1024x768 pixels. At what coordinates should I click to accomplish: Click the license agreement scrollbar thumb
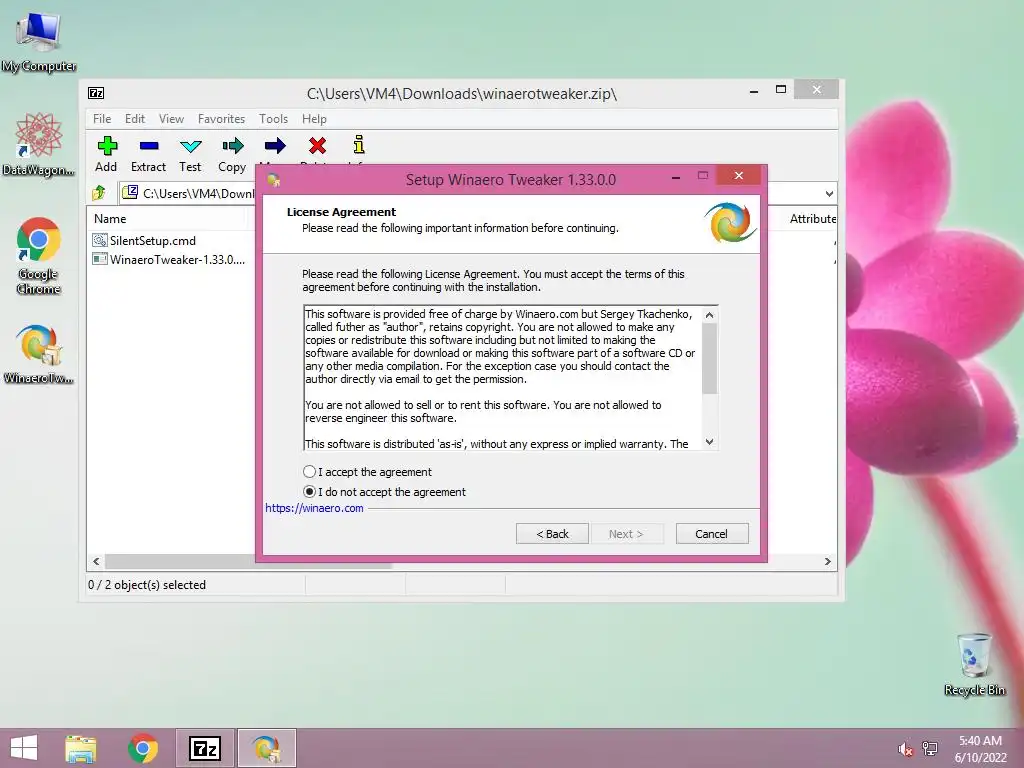point(710,358)
